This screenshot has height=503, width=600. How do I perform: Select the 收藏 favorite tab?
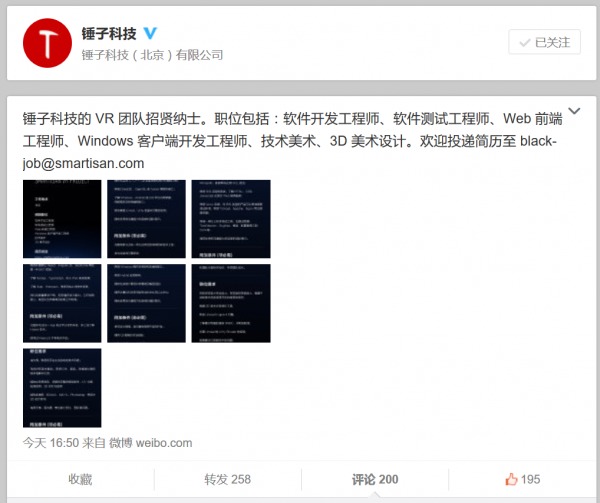tap(81, 479)
